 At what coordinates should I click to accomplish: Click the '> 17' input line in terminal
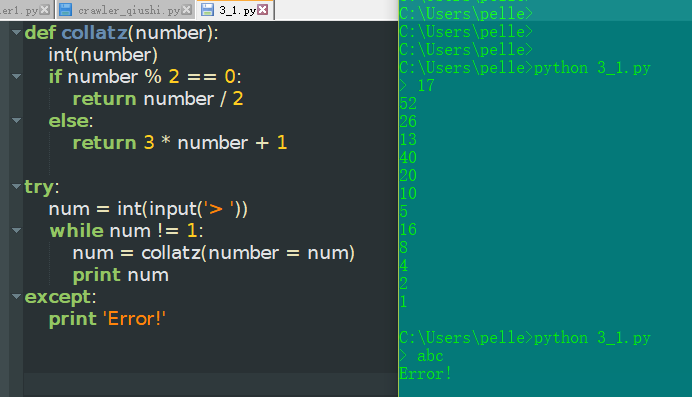417,86
